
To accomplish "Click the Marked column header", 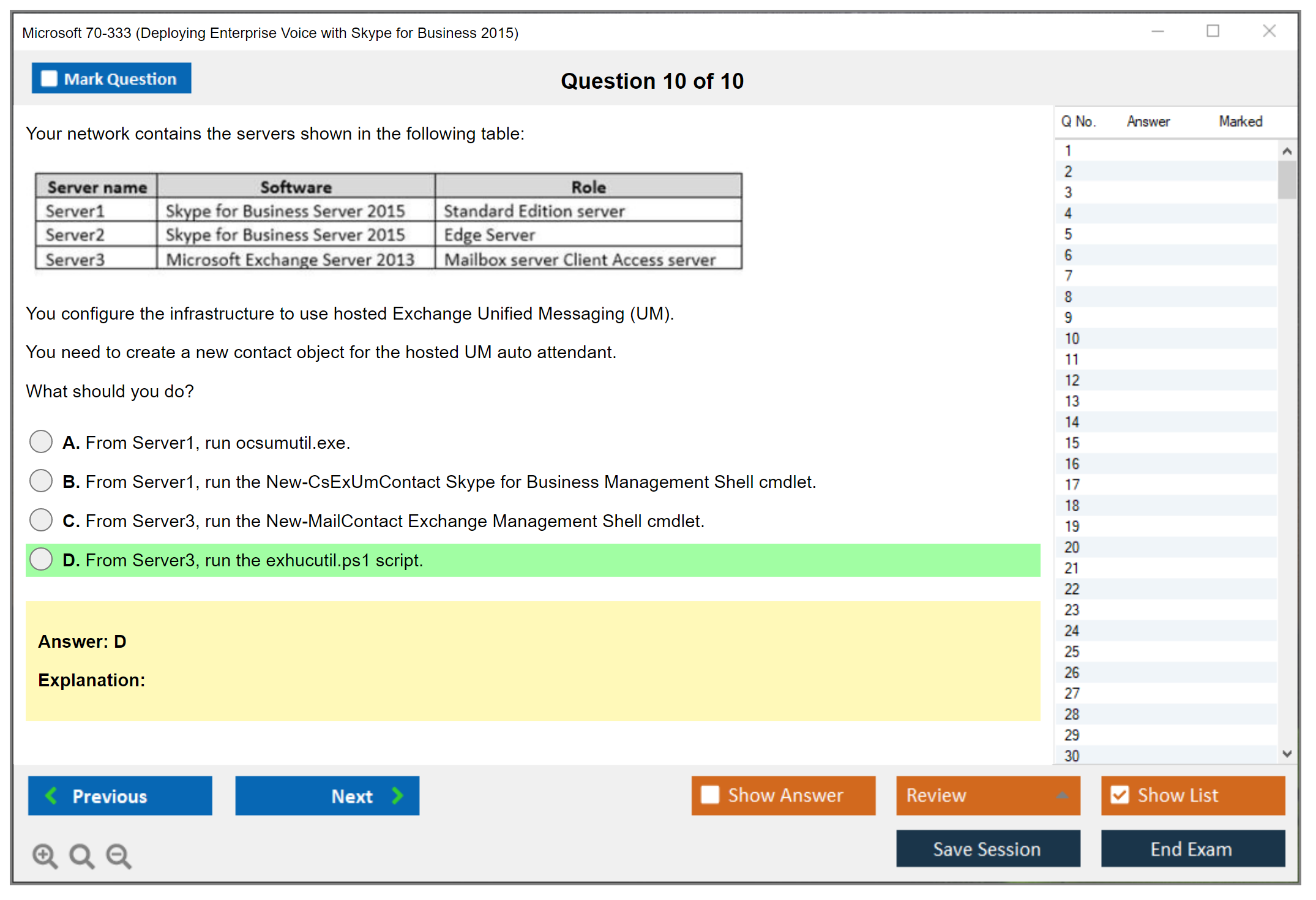I will tap(1240, 121).
